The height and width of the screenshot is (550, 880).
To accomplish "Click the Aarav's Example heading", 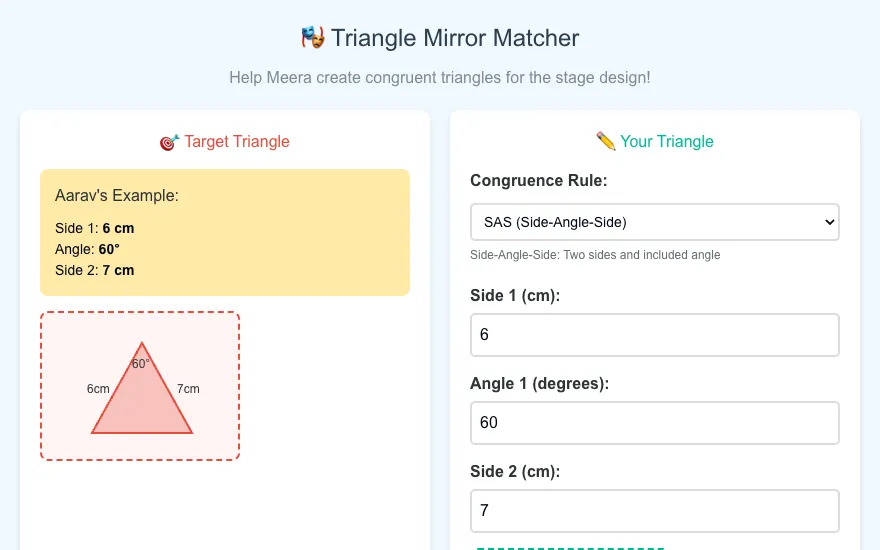I will coord(117,195).
